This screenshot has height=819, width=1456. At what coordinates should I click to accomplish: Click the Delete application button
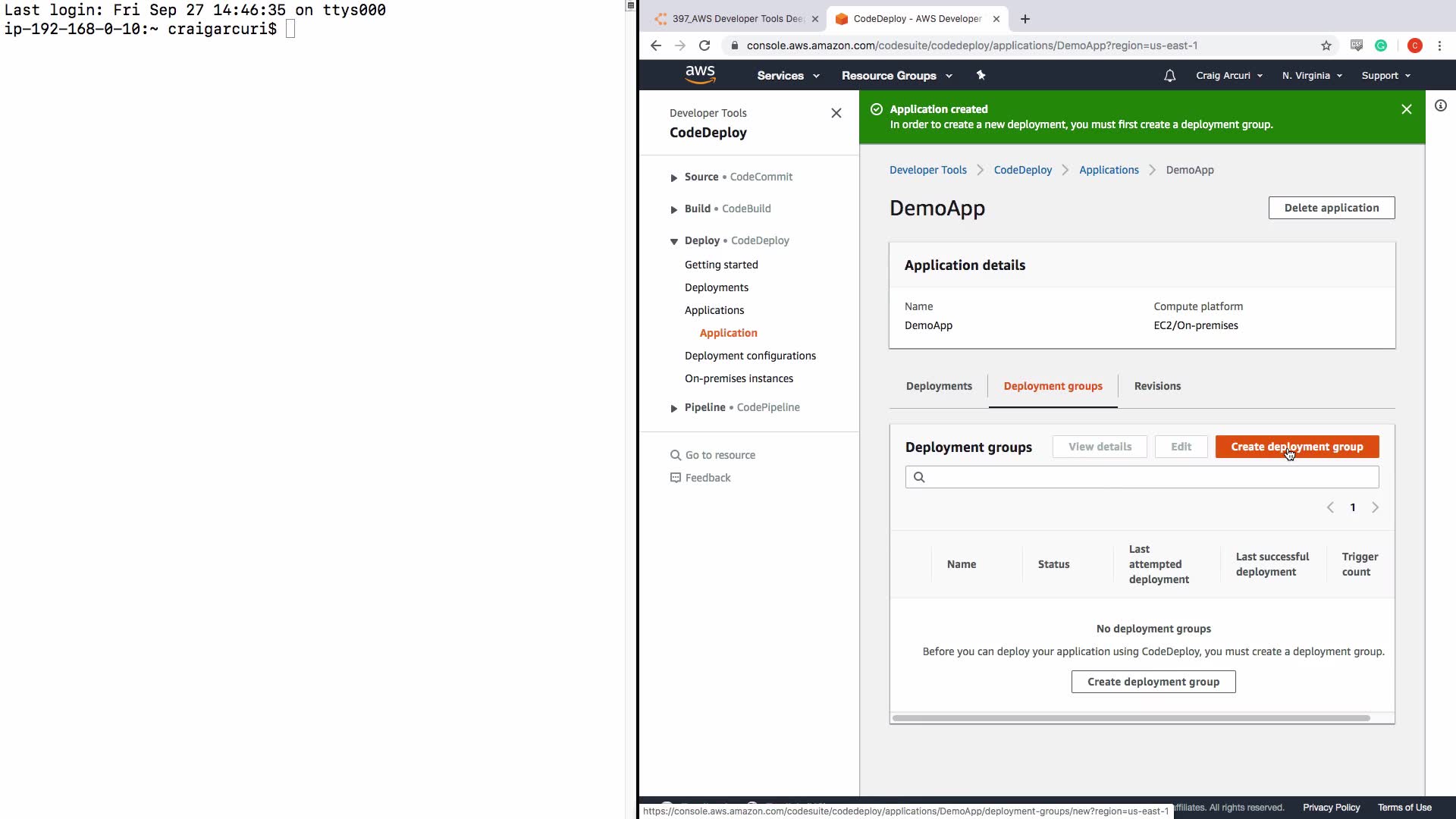[1331, 208]
